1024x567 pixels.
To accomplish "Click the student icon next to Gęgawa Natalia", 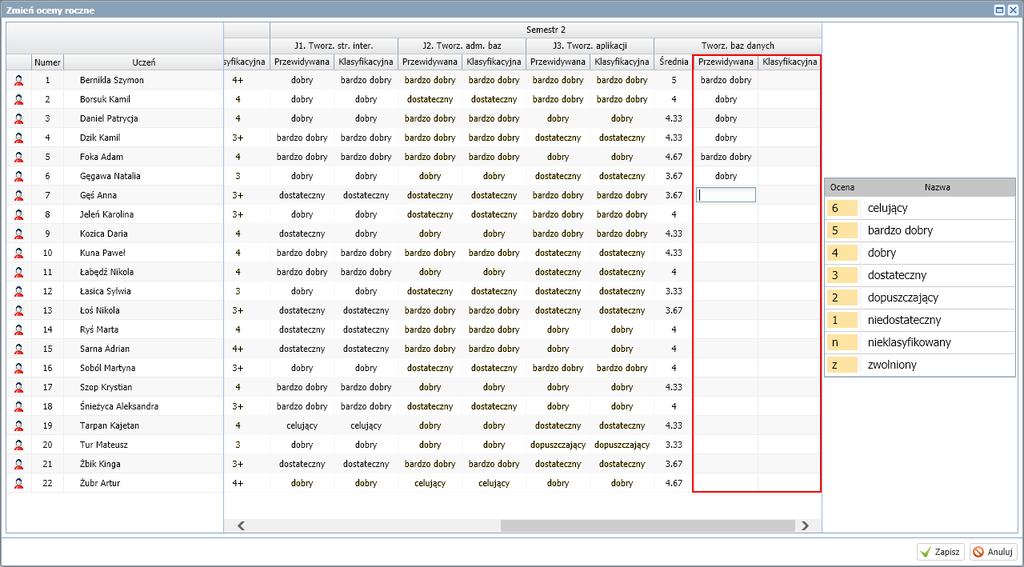I will 18,176.
